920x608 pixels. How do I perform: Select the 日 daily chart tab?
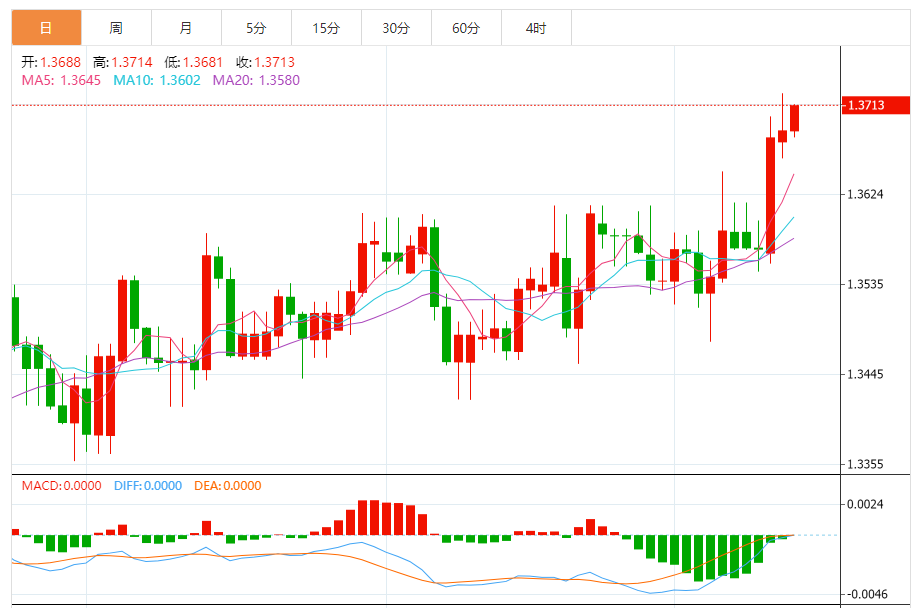(x=46, y=28)
